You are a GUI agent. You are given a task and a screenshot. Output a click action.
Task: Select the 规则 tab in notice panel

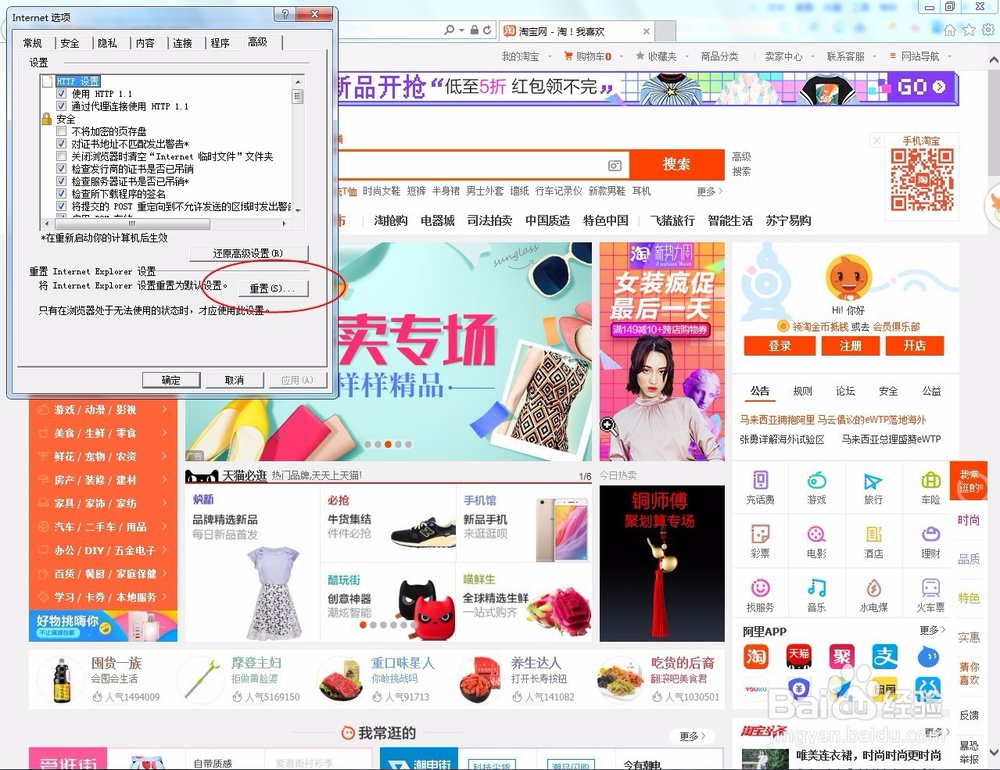pyautogui.click(x=802, y=391)
